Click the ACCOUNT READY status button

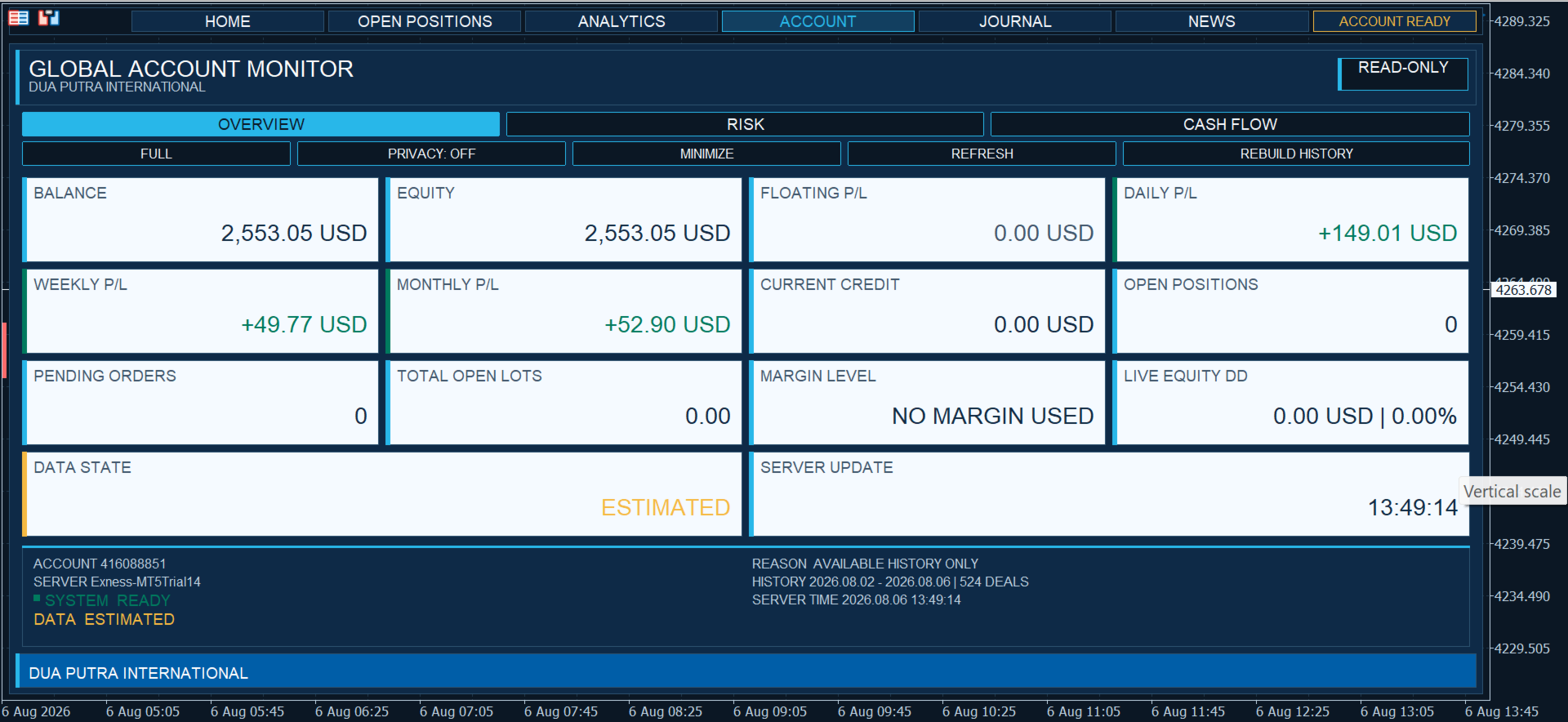point(1395,21)
